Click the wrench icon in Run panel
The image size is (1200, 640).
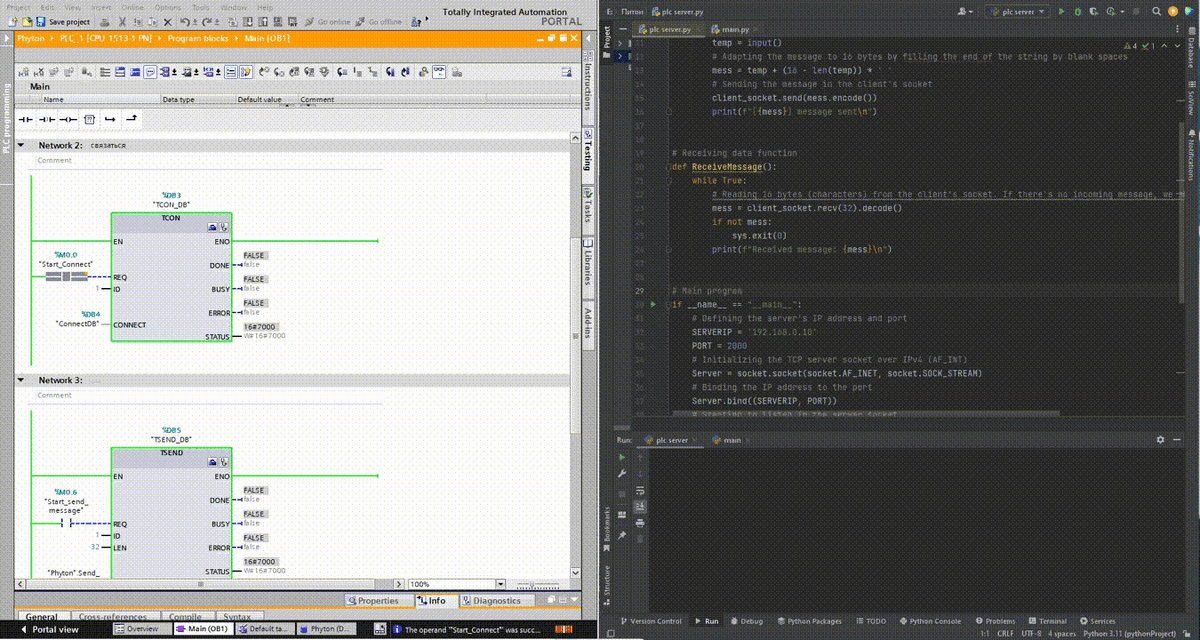[x=622, y=474]
